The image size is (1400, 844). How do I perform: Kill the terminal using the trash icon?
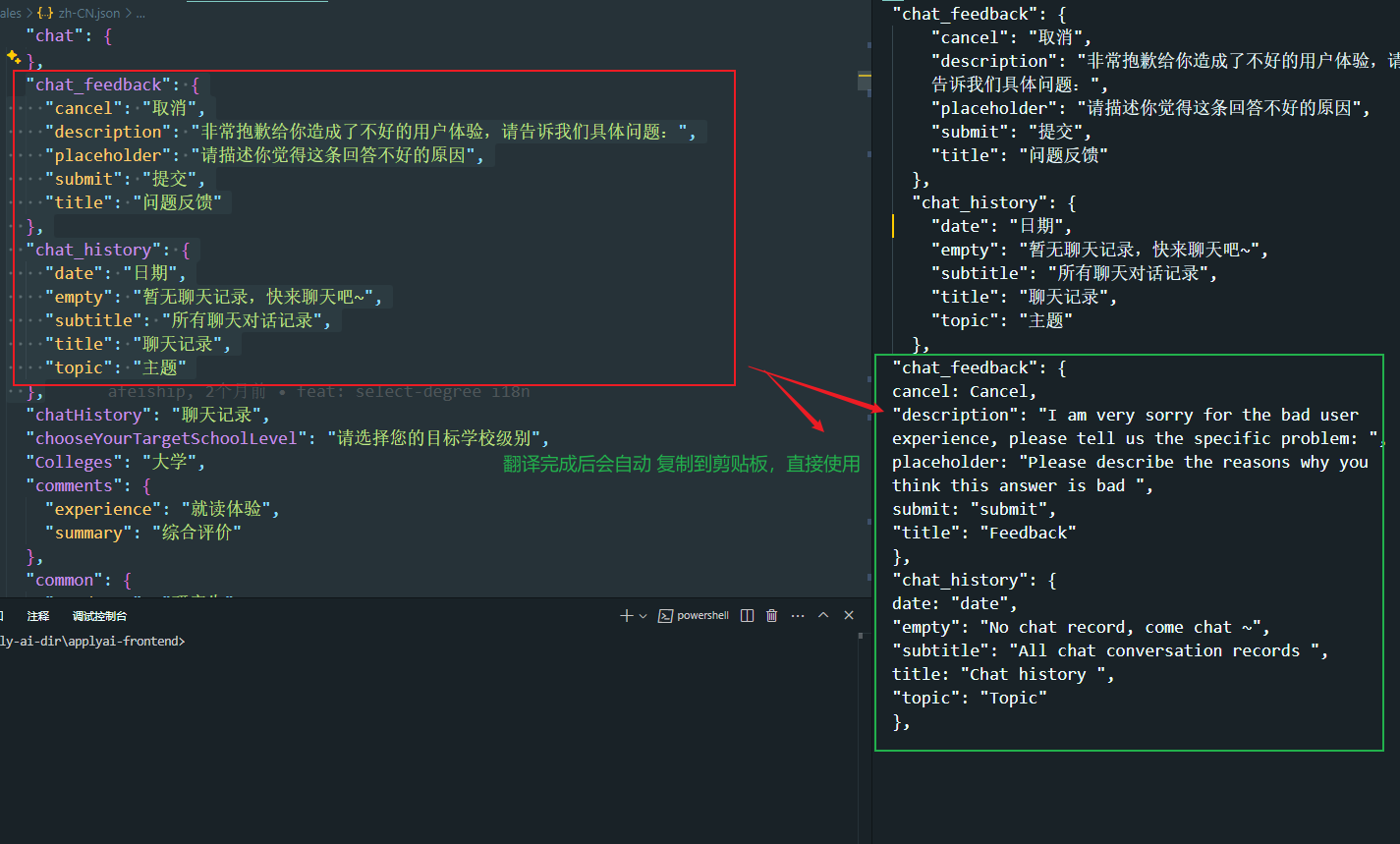tap(772, 616)
